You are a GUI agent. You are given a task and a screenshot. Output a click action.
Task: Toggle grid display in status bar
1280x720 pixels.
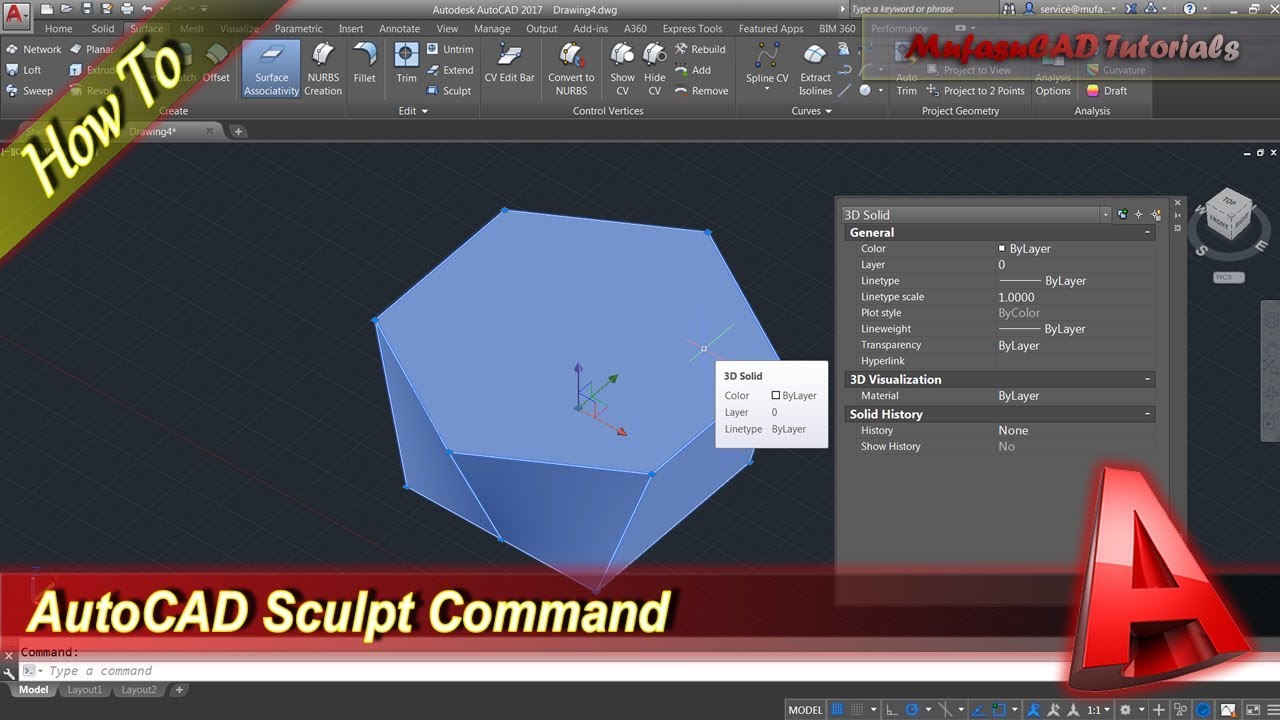pyautogui.click(x=838, y=710)
